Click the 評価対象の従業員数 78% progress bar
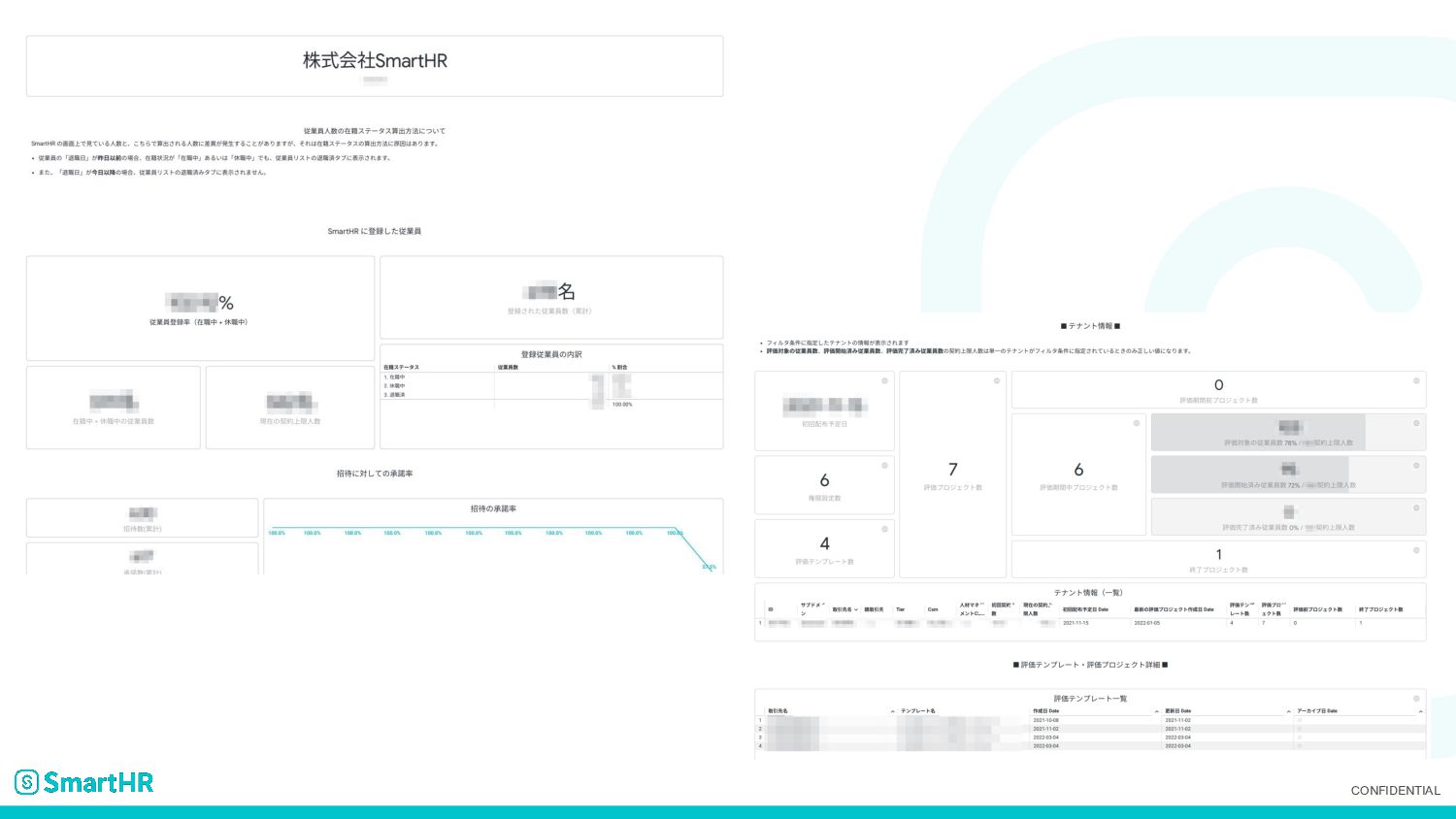Viewport: 1456px width, 819px height. point(1288,432)
